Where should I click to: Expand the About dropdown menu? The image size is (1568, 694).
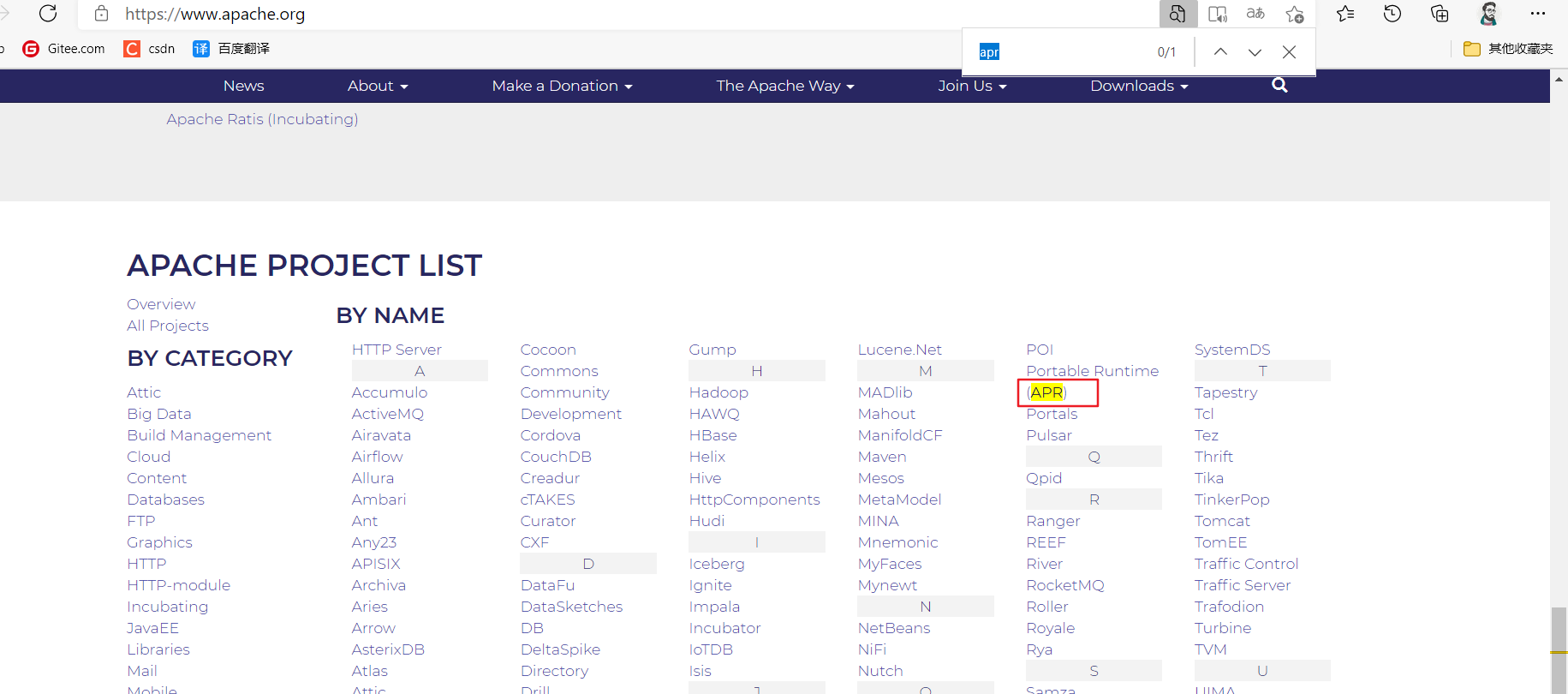(378, 86)
